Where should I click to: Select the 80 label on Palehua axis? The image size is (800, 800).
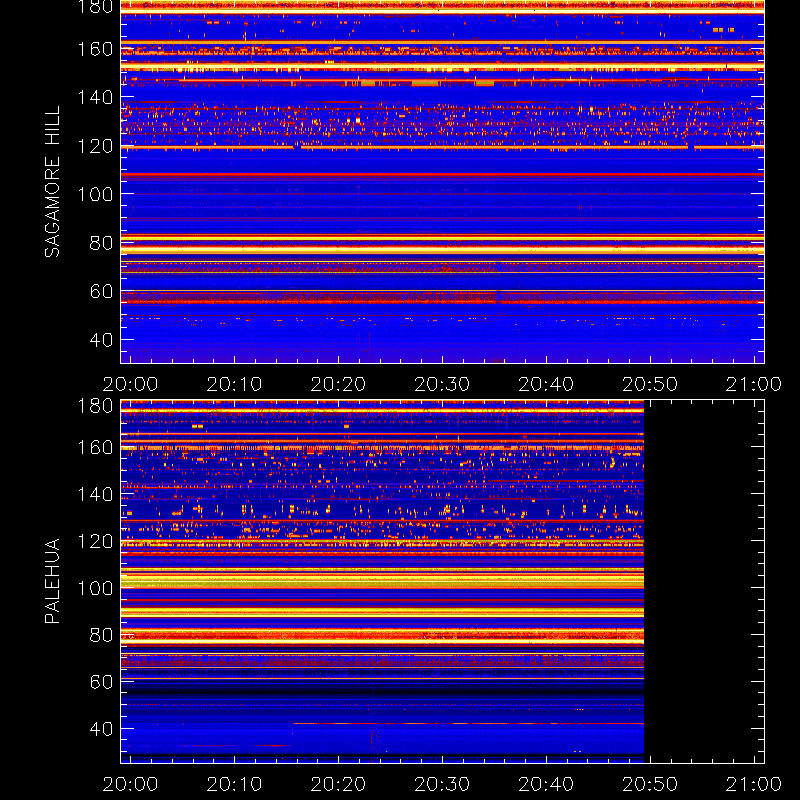(x=101, y=635)
